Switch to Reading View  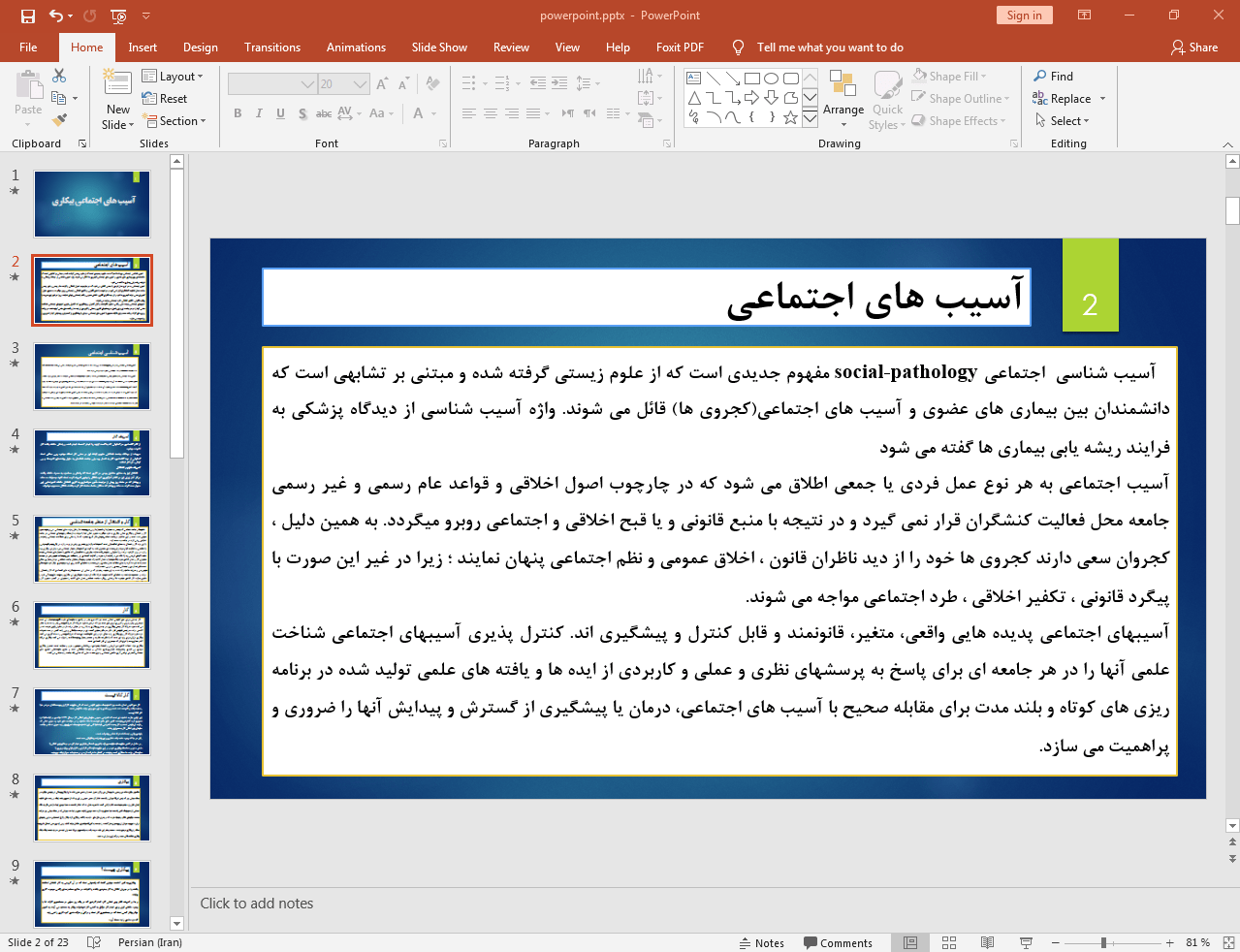coord(987,942)
